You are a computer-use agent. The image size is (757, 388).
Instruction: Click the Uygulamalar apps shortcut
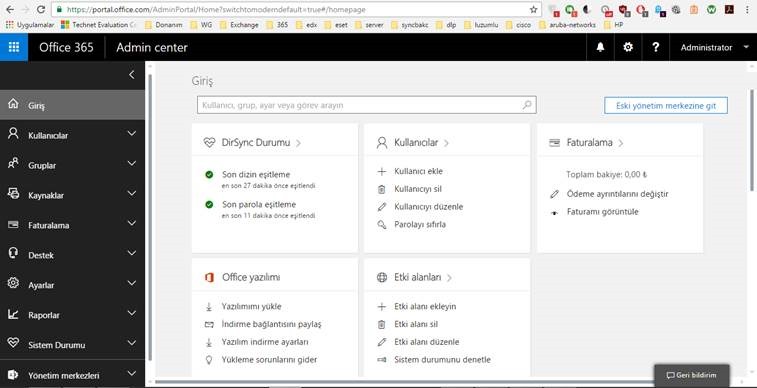coord(30,25)
